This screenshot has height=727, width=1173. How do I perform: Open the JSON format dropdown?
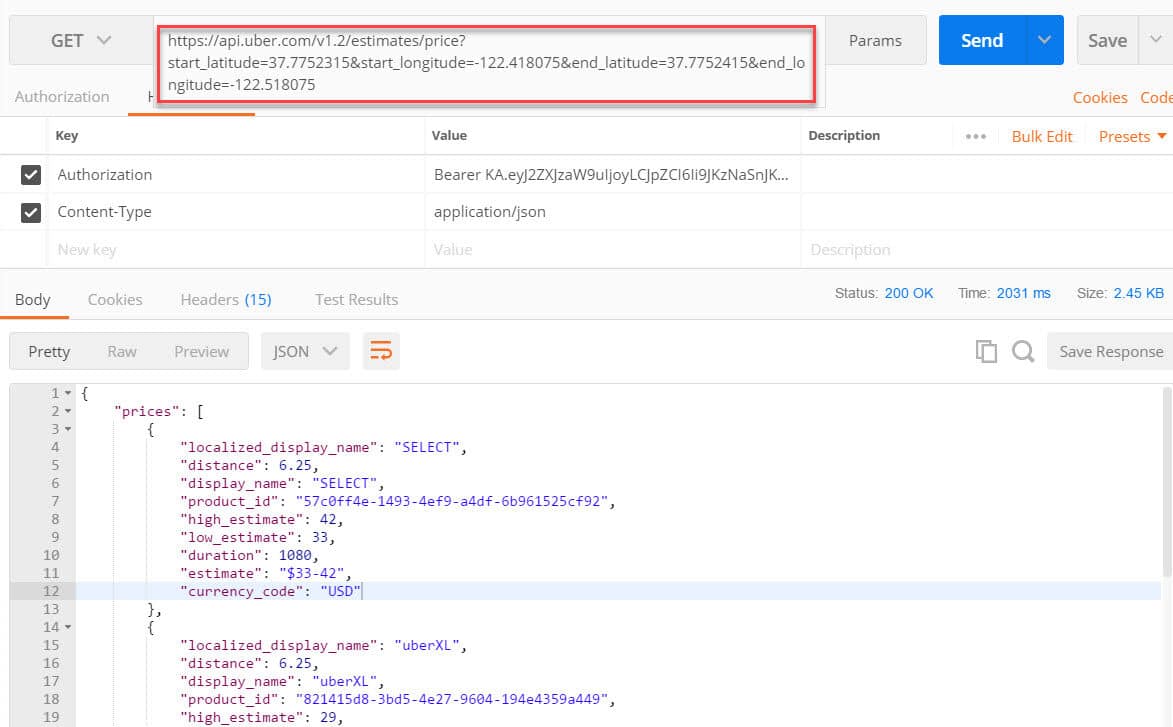point(304,351)
